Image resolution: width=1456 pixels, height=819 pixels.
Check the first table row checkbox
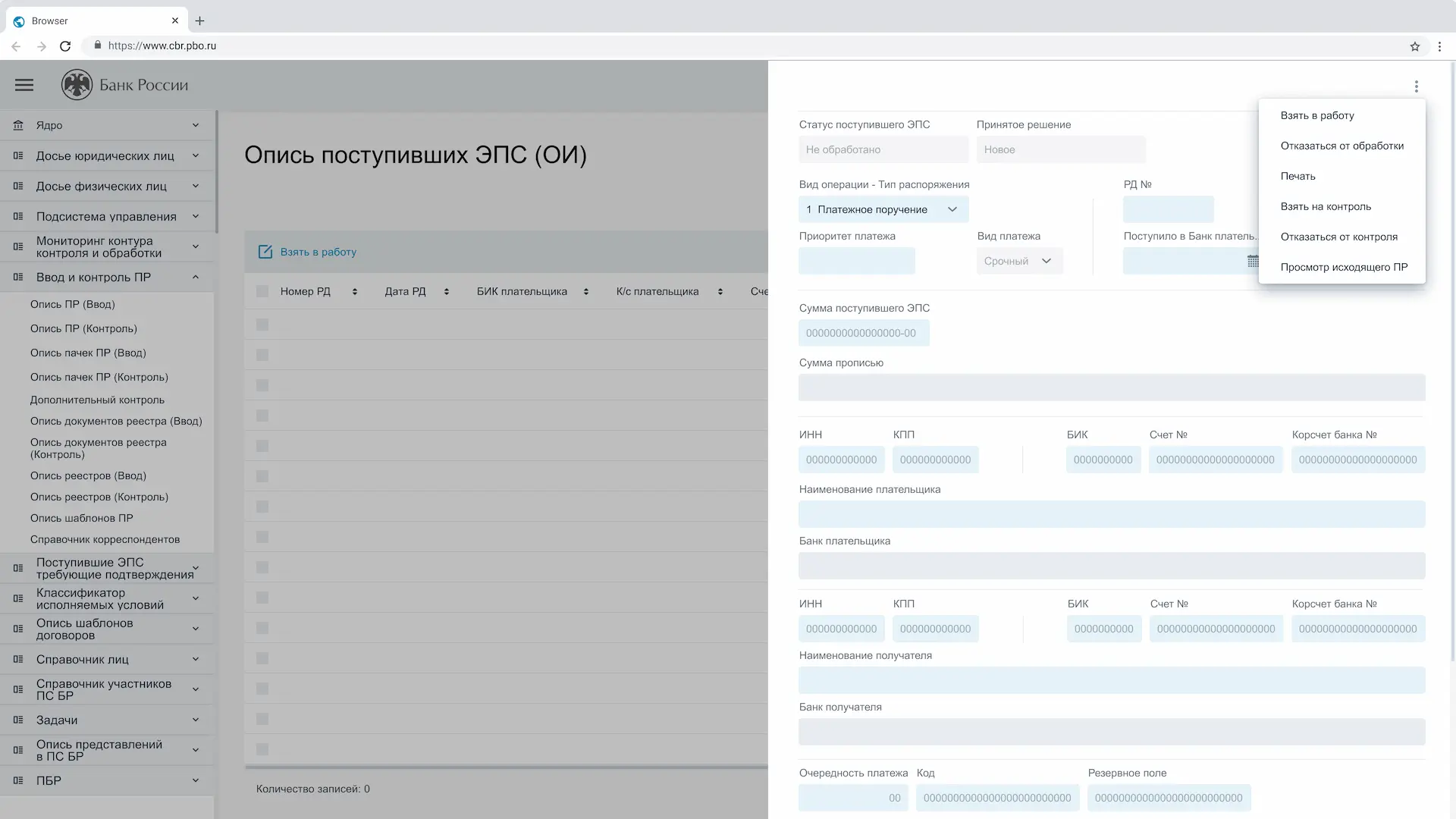262,325
